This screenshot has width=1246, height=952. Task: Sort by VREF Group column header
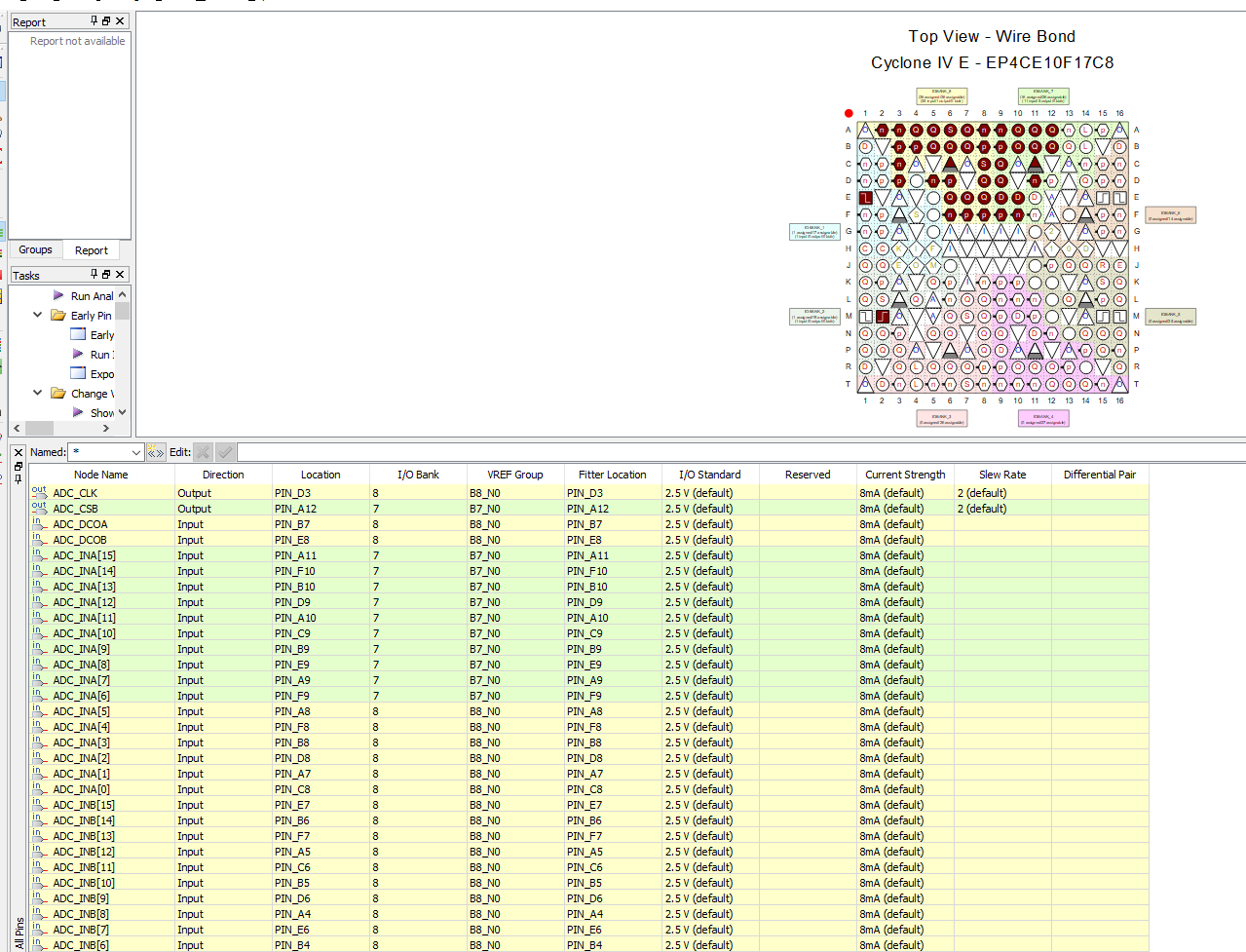tap(515, 475)
